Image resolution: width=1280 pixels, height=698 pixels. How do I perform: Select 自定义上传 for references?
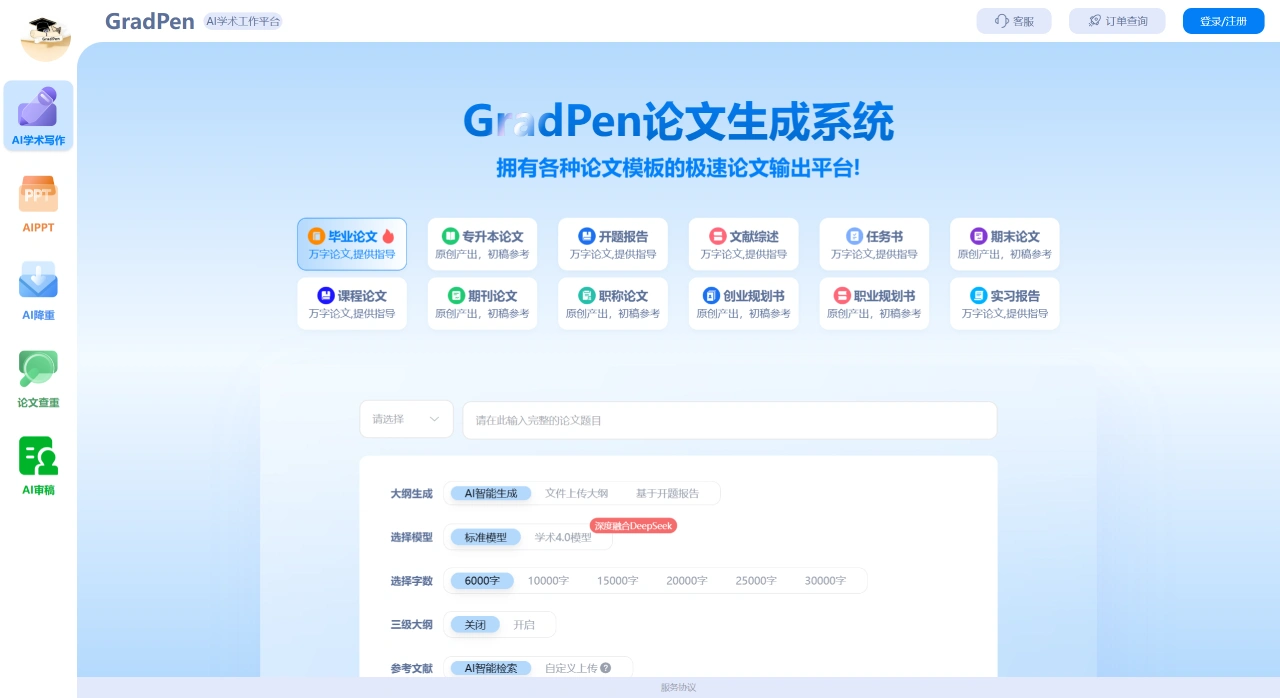(571, 668)
